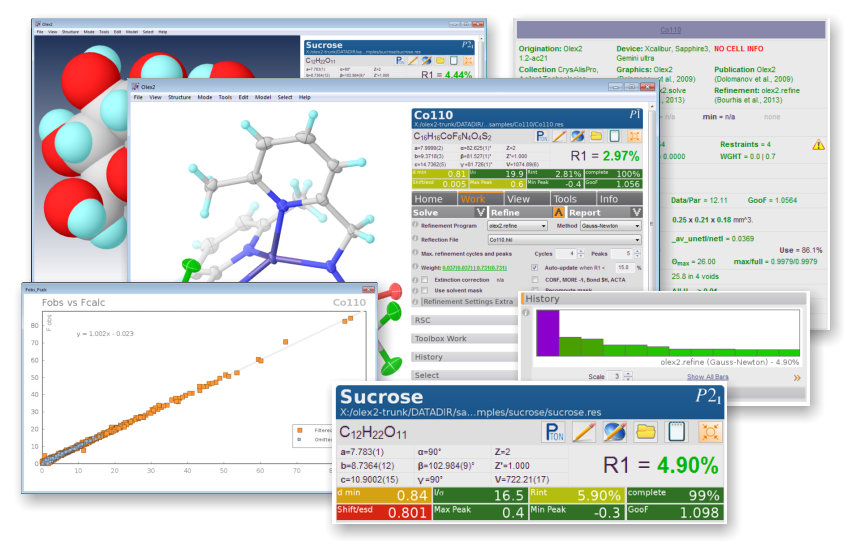Click the globe-with-pencil icon in the large Sucrose panel
This screenshot has height=556, width=859.
coord(615,432)
